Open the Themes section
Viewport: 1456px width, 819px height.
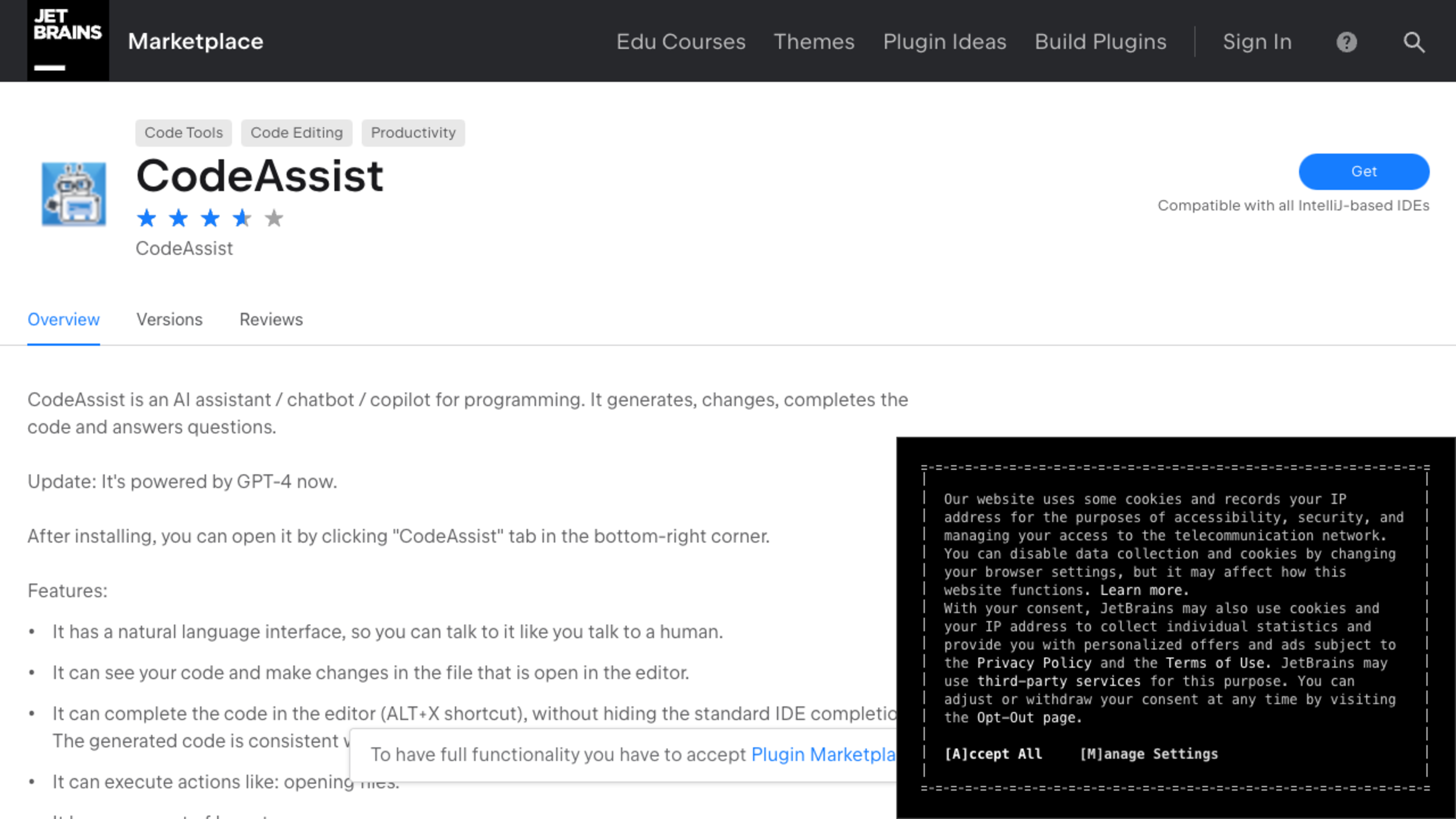(x=814, y=42)
